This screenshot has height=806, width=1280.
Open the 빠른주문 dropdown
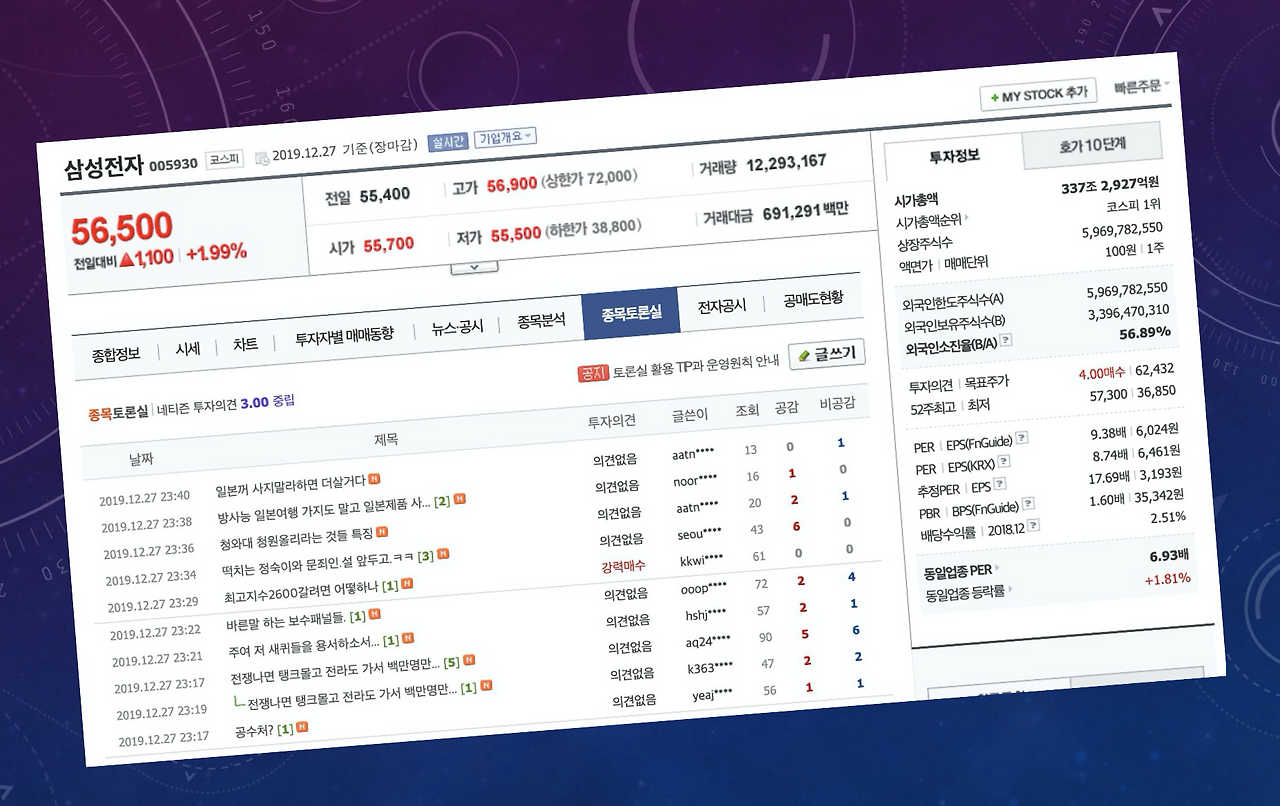[x=1143, y=86]
